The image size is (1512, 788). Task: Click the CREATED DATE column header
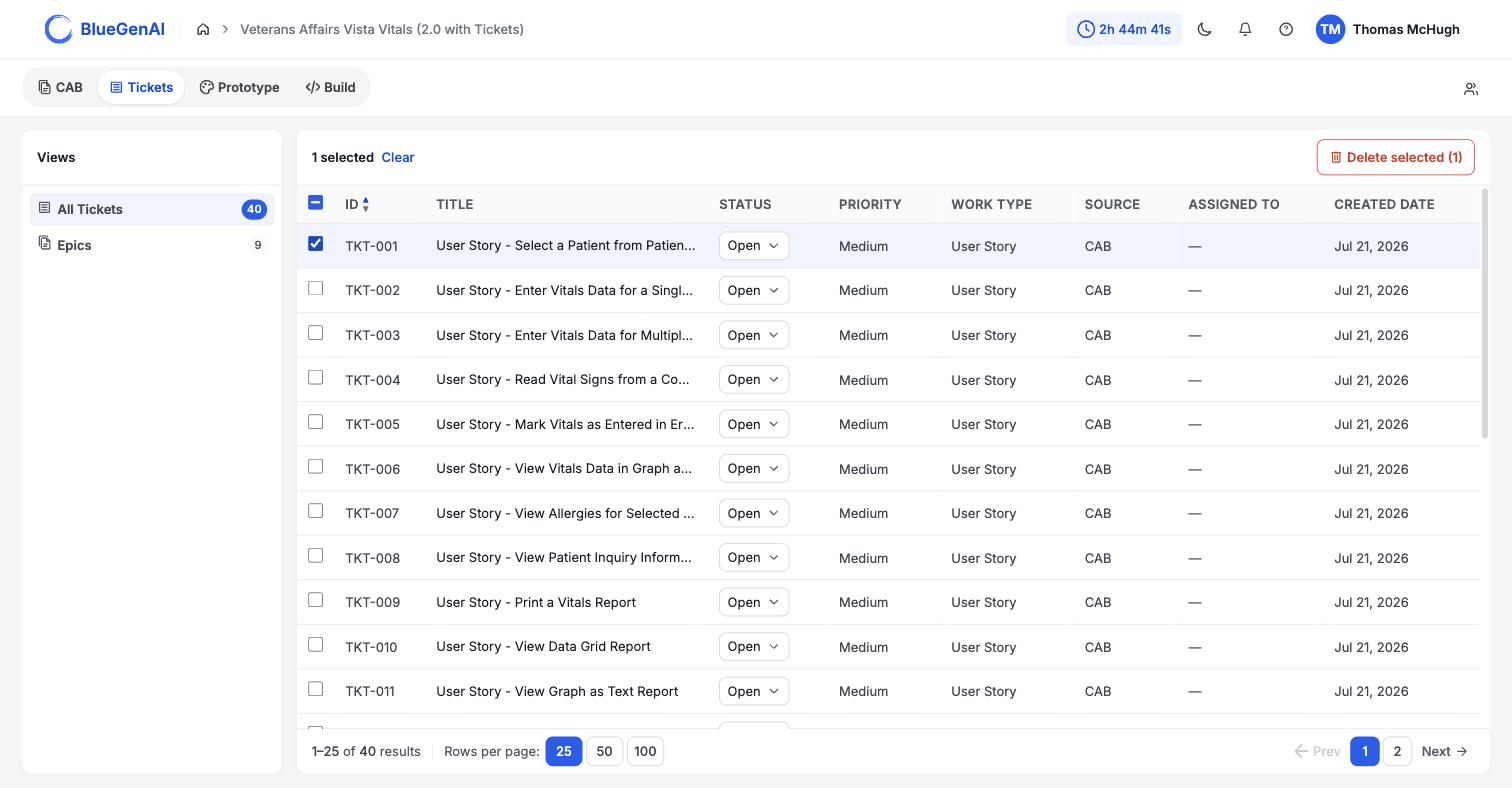click(x=1384, y=204)
